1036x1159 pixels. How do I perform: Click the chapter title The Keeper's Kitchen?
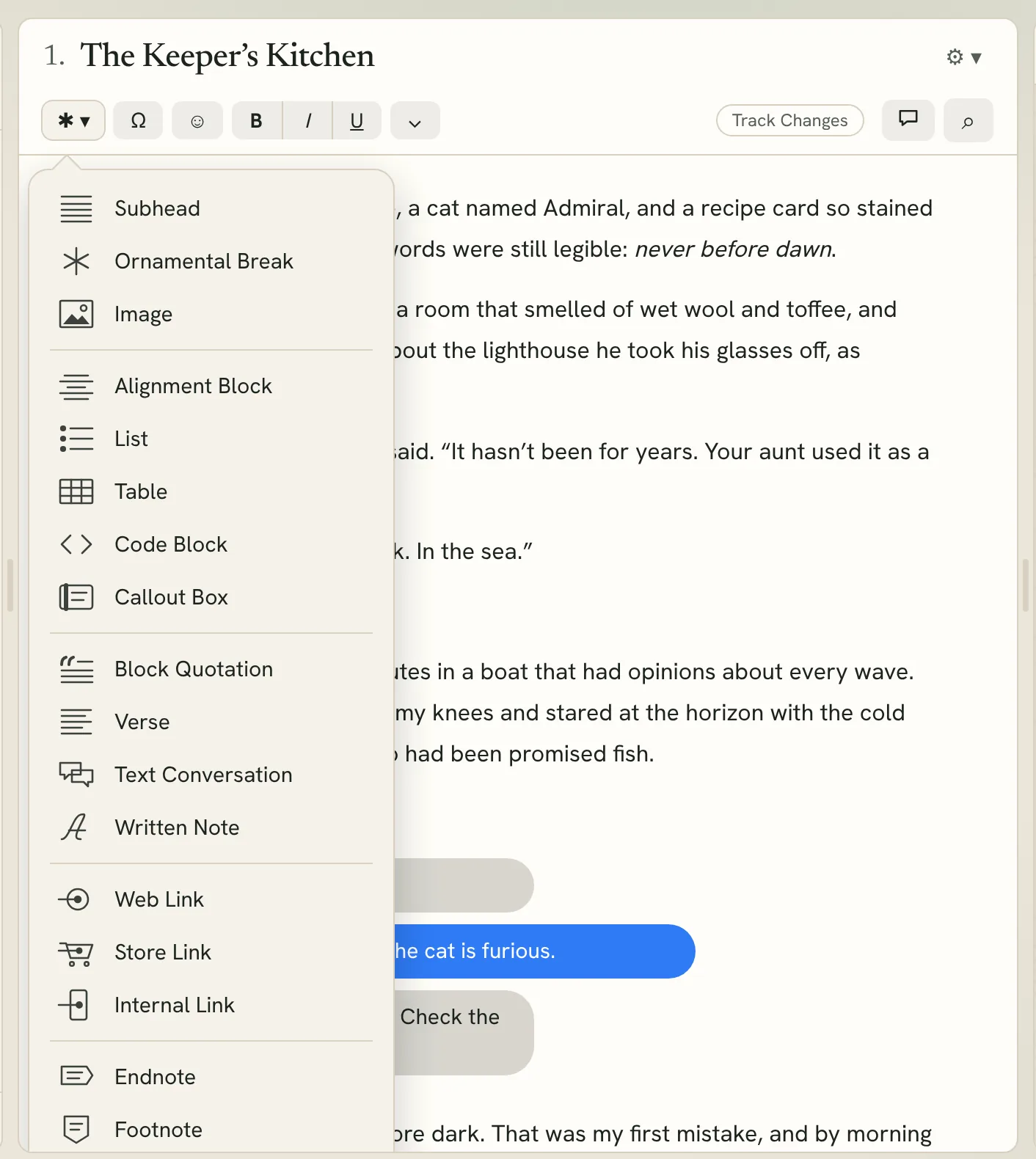pos(227,56)
